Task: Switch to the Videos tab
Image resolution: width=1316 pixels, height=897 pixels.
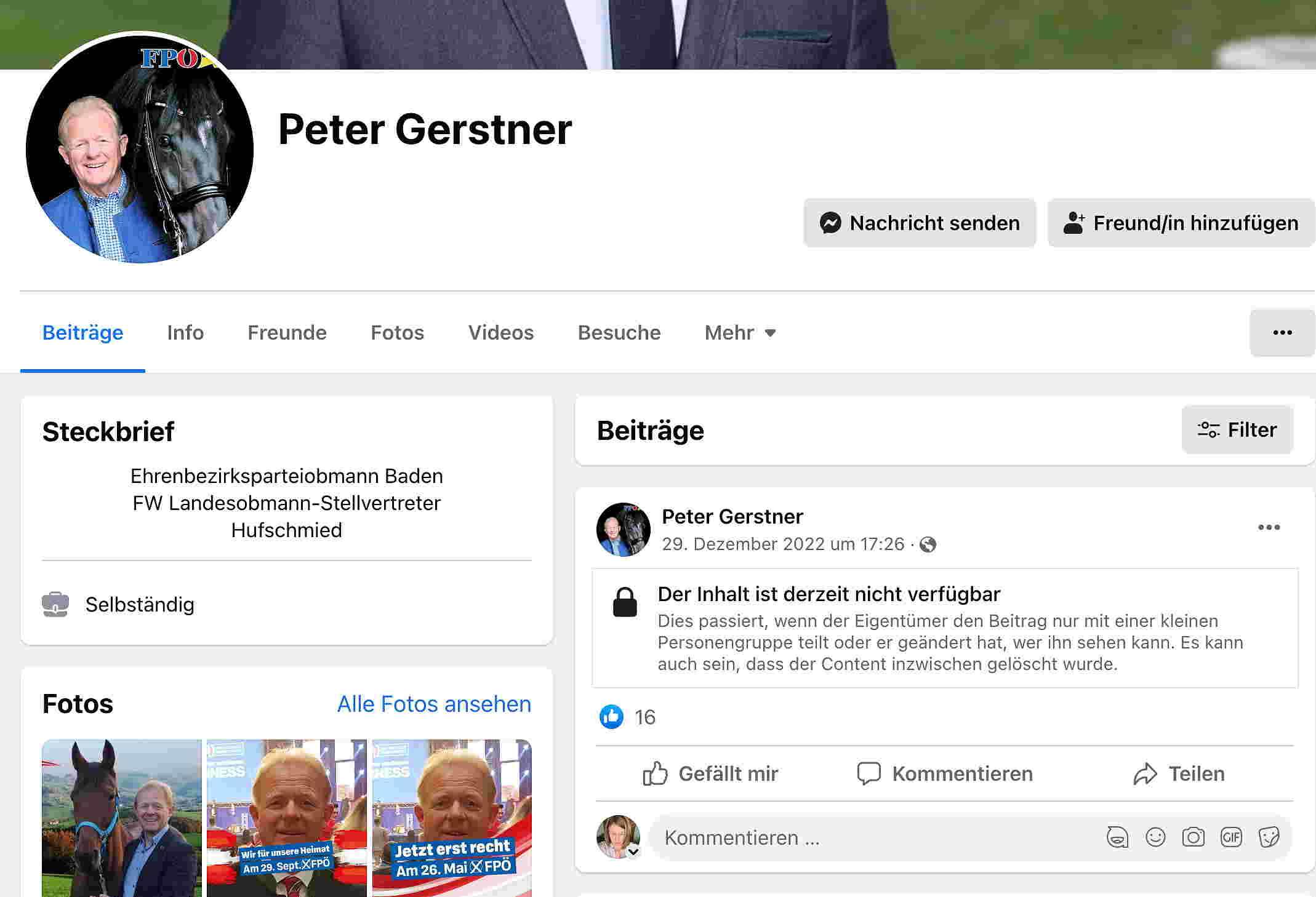Action: pyautogui.click(x=501, y=332)
